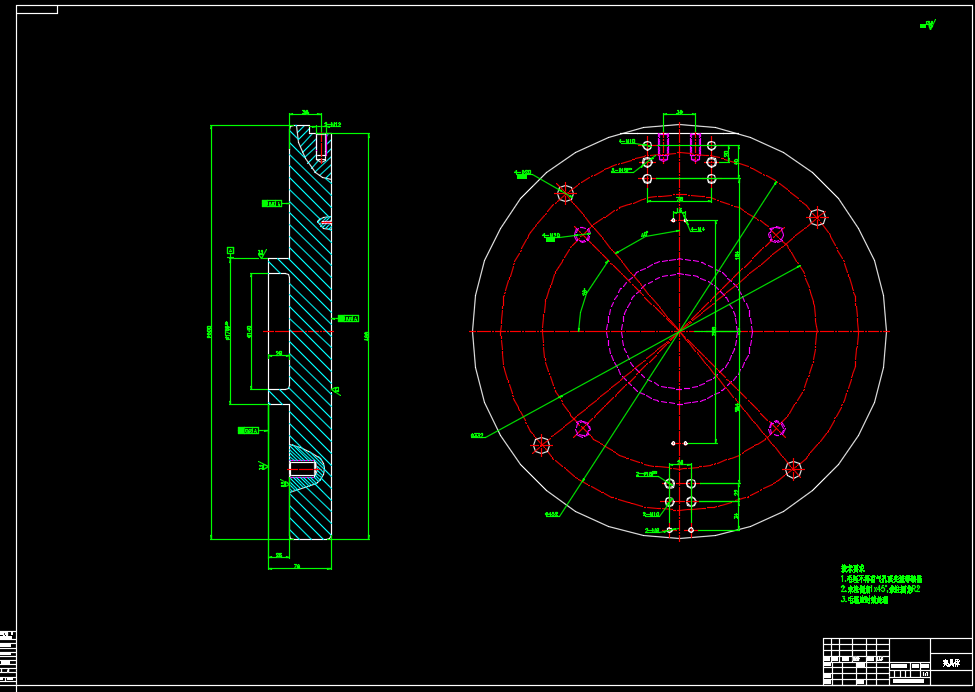
Task: Click the drawing number box at top-left corner
Action: 37,10
